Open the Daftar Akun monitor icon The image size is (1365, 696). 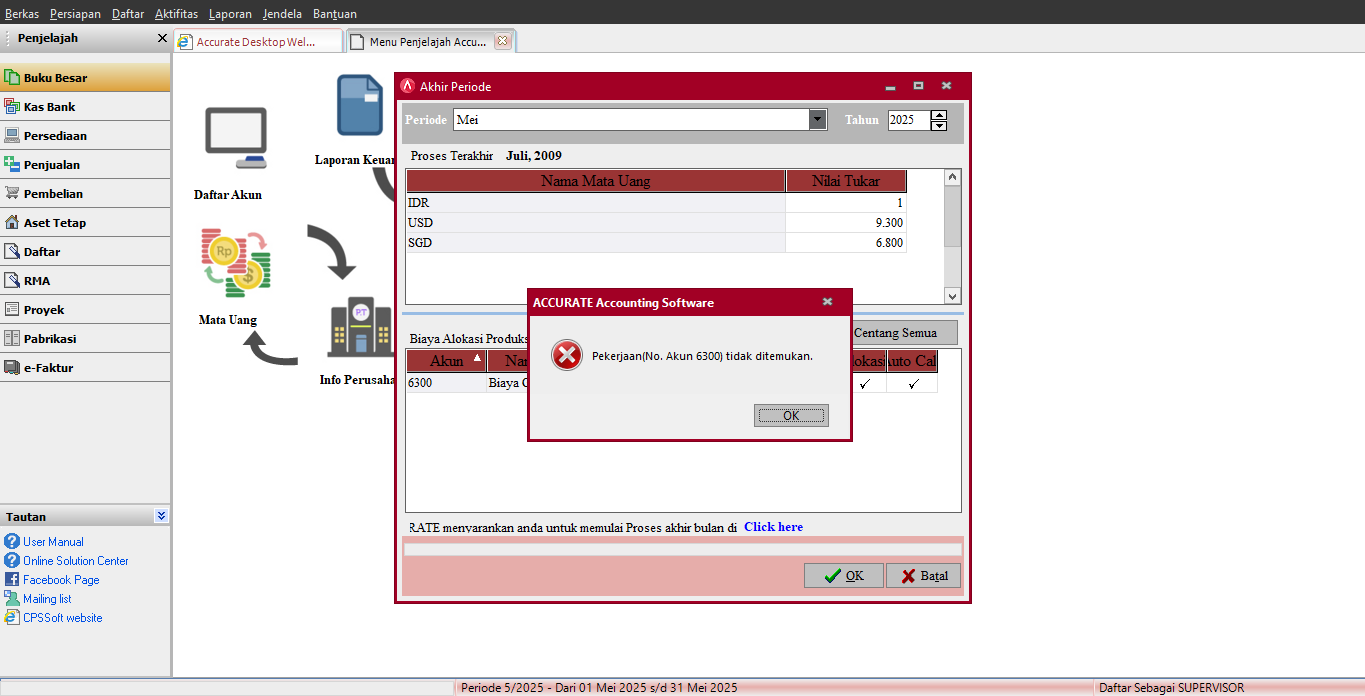235,138
